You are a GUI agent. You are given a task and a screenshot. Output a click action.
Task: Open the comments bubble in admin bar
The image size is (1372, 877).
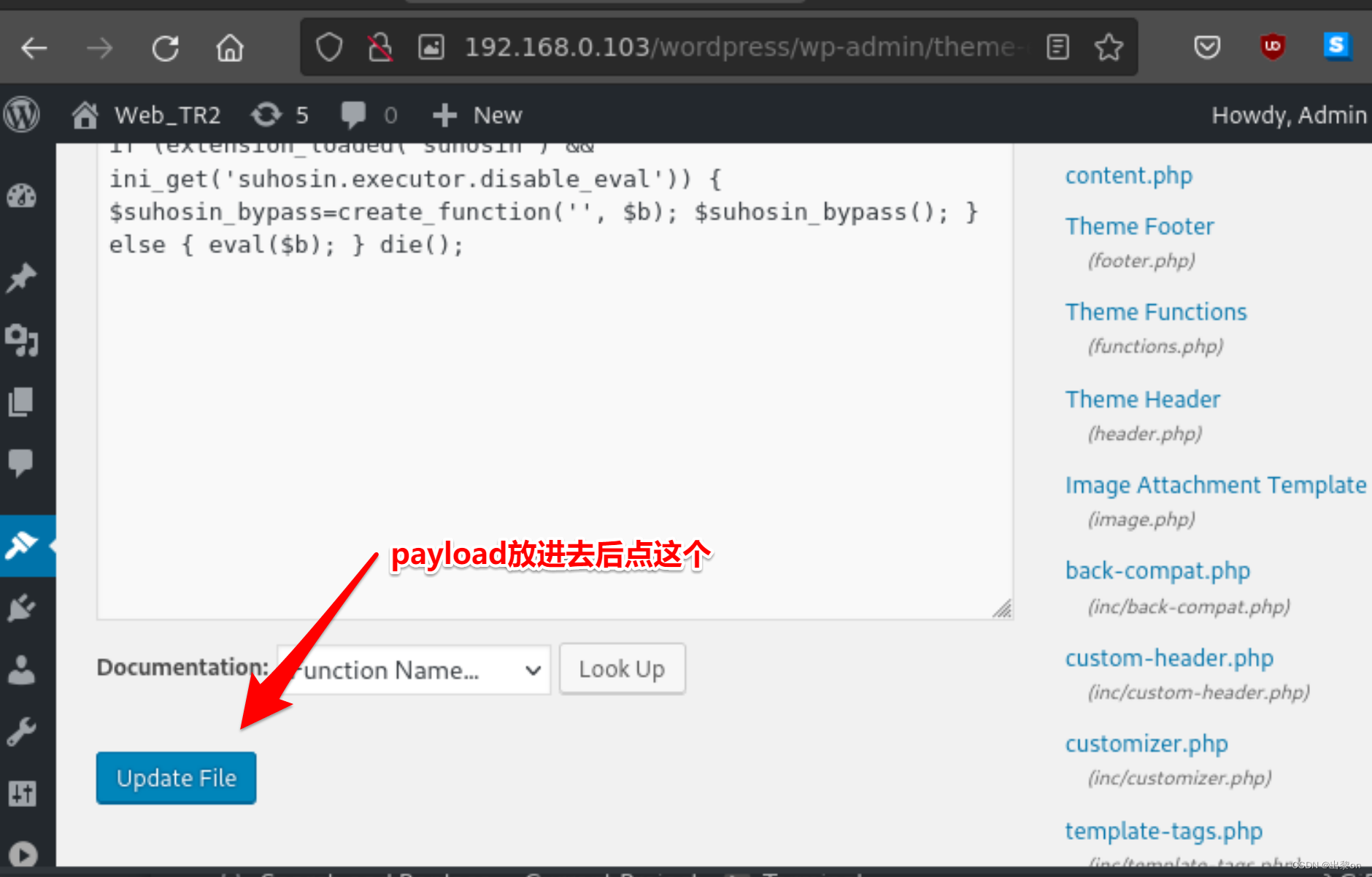click(369, 115)
